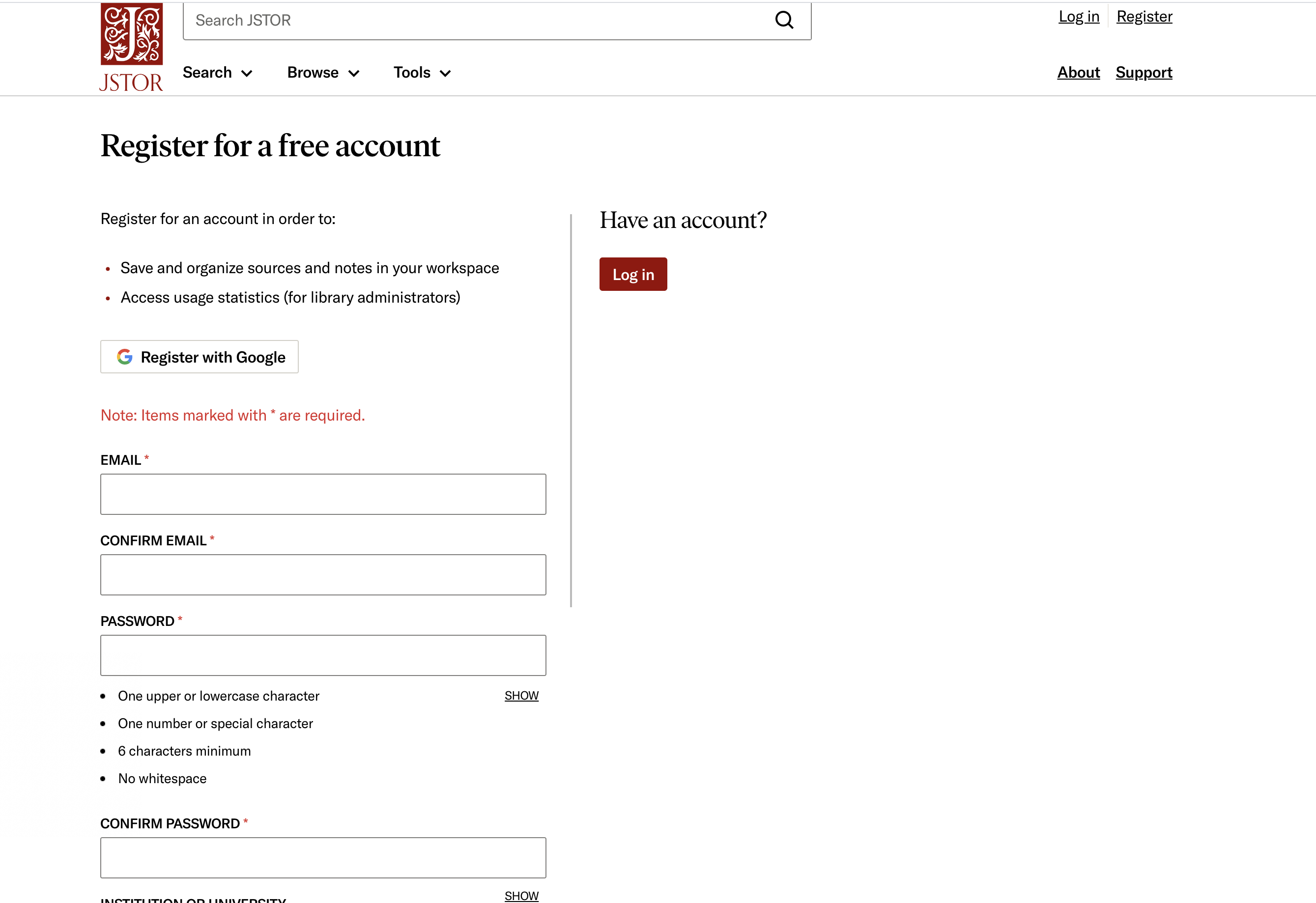Image resolution: width=1316 pixels, height=903 pixels.
Task: Click 'No whitespace' requirement text
Action: coord(162,778)
